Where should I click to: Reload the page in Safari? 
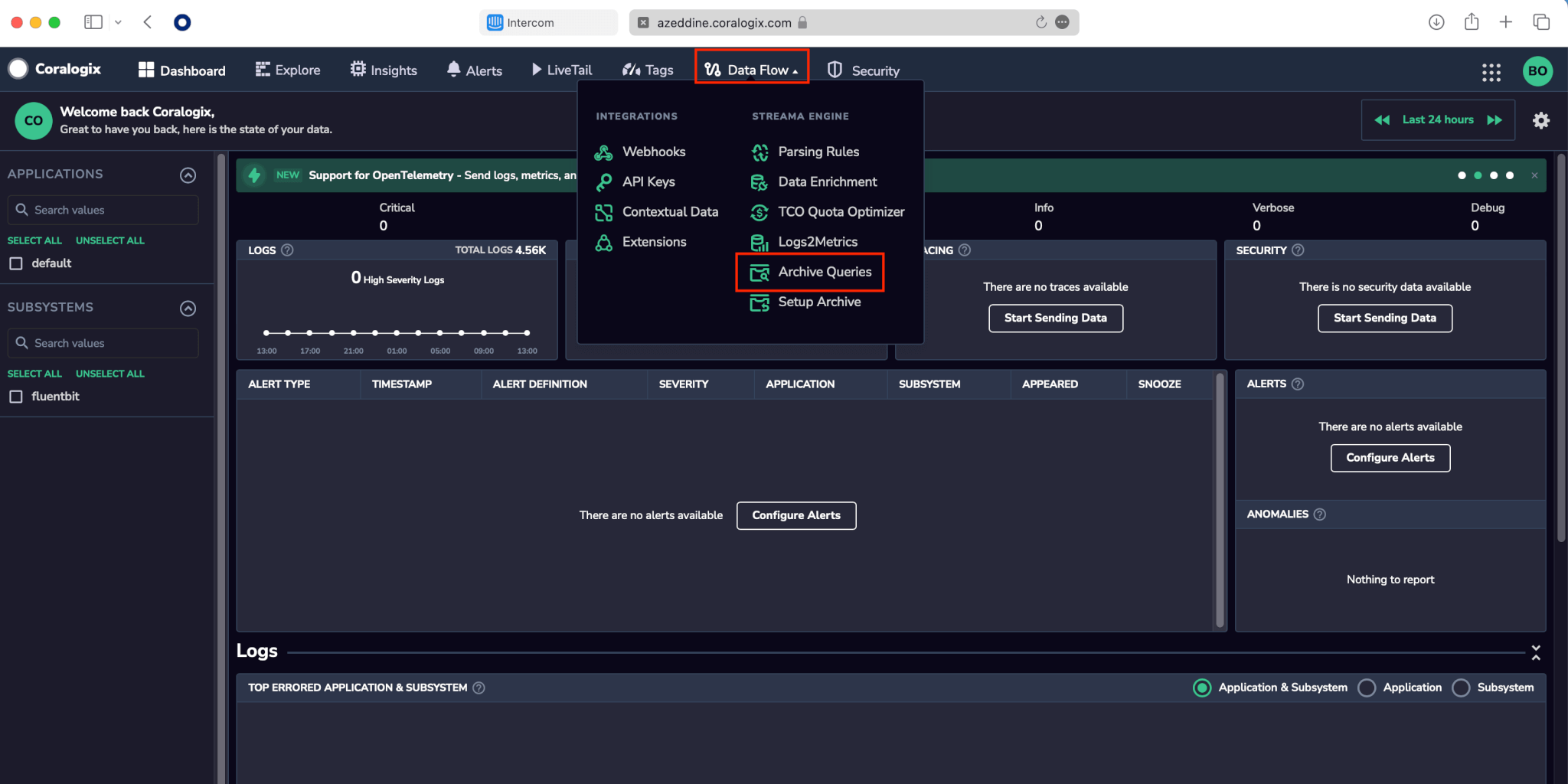point(1041,22)
